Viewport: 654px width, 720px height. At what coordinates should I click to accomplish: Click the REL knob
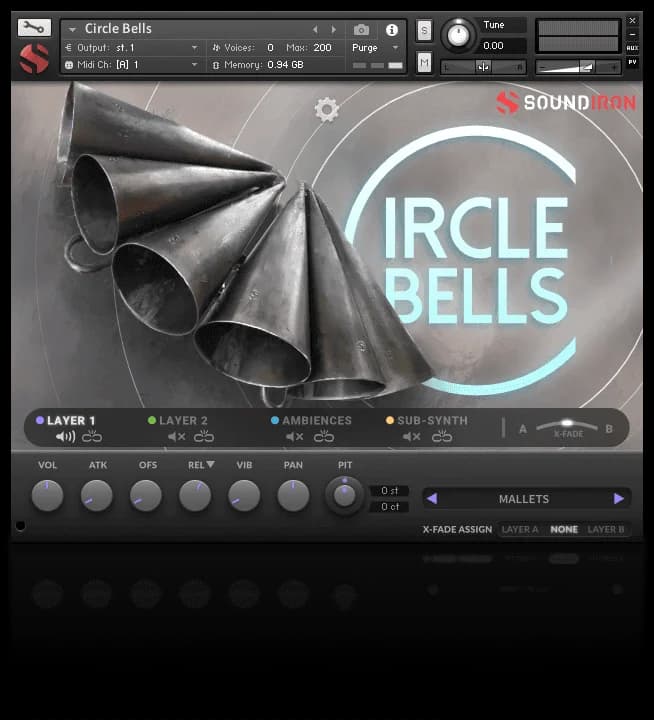(x=195, y=495)
